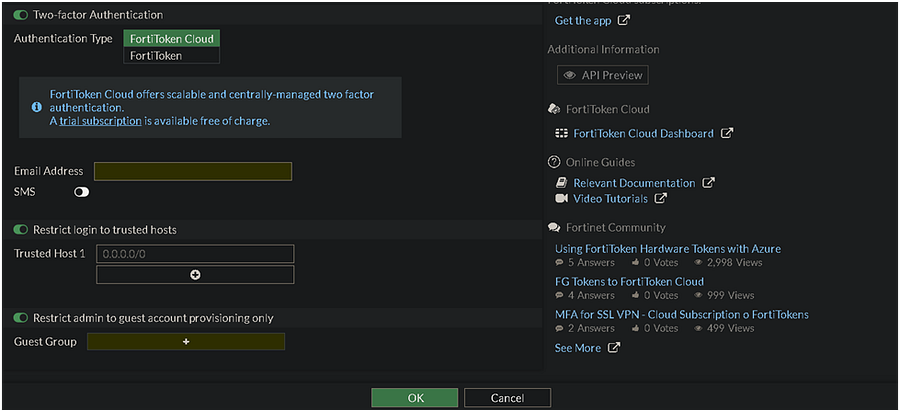This screenshot has height=412, width=900.
Task: Open Video Tutorials link
Action: [x=611, y=199]
